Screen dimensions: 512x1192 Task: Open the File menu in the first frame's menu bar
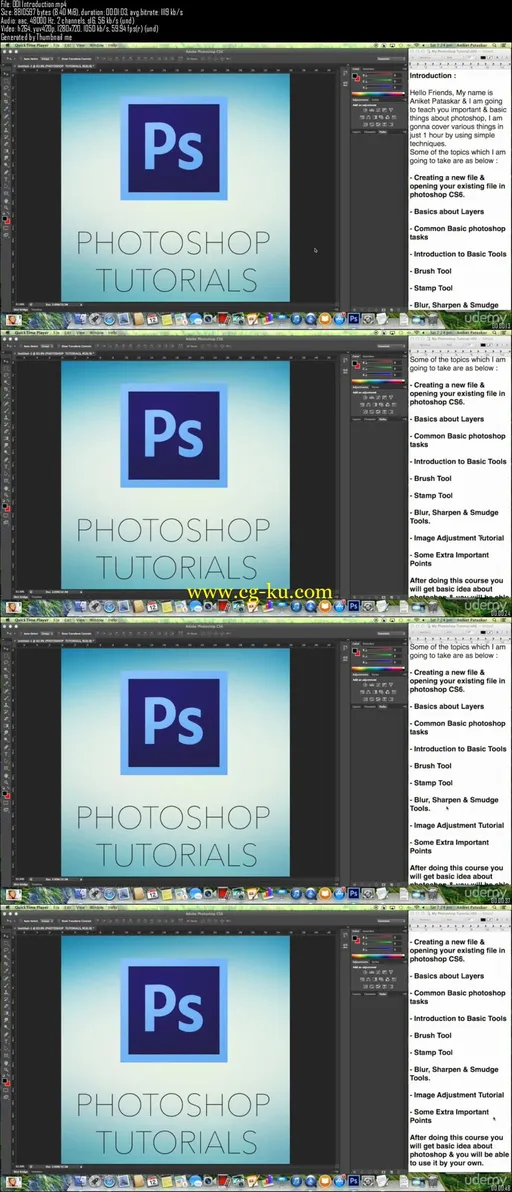pos(56,46)
